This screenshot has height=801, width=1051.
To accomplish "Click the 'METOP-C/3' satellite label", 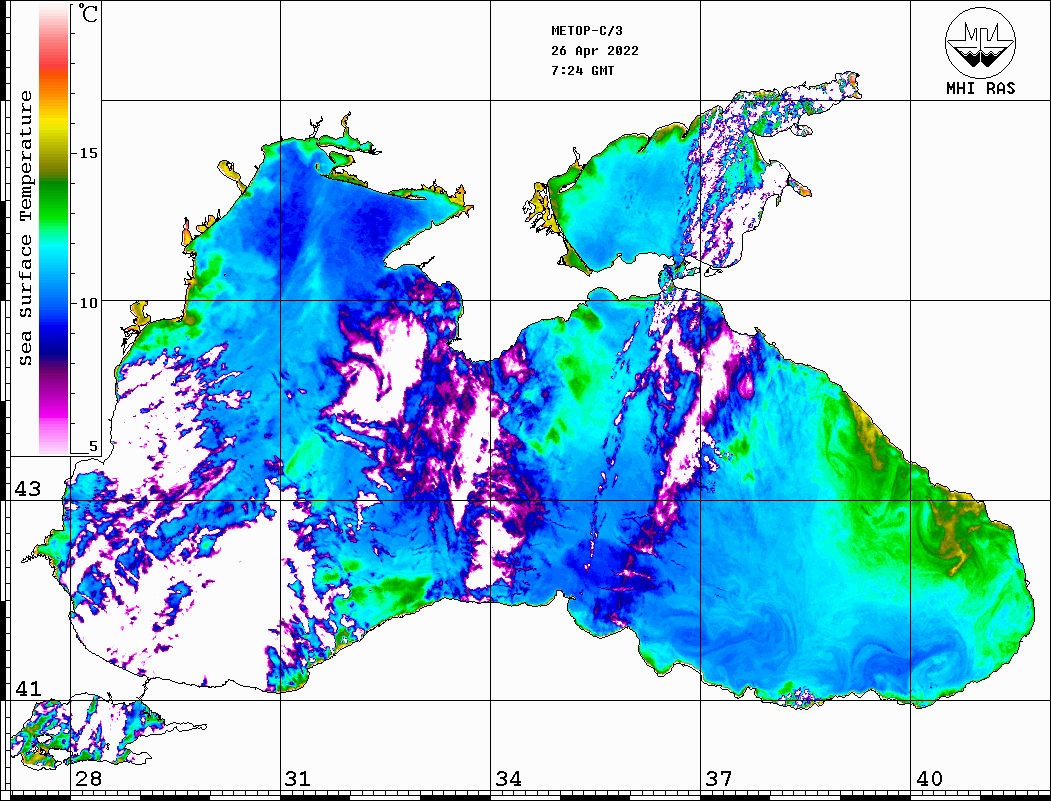I will 586,31.
